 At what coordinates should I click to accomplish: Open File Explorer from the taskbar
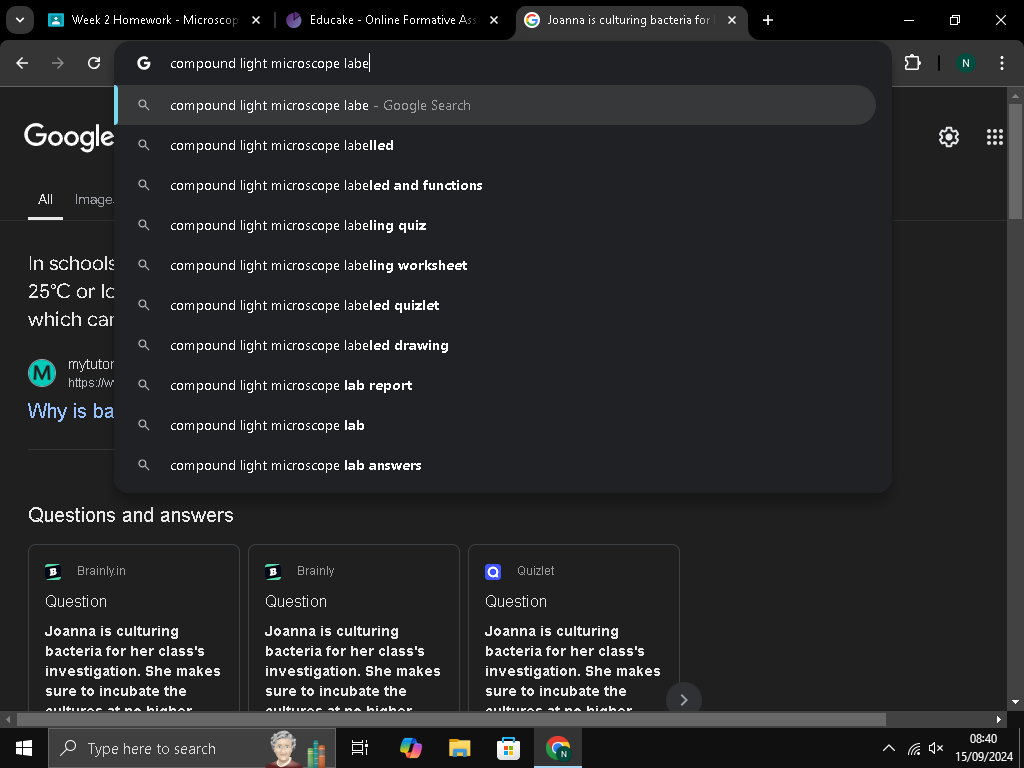pos(460,748)
